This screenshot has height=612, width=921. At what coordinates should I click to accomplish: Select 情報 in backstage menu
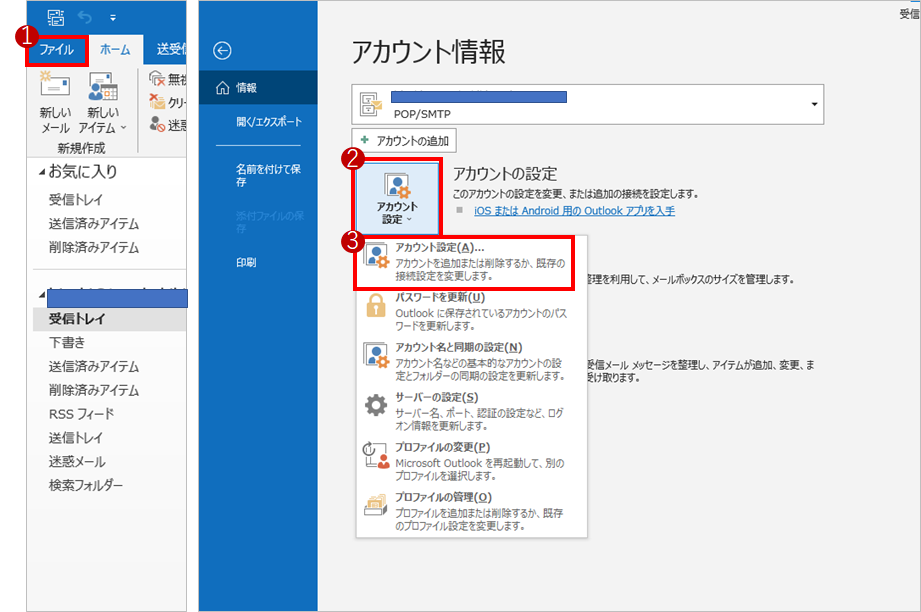pos(258,88)
